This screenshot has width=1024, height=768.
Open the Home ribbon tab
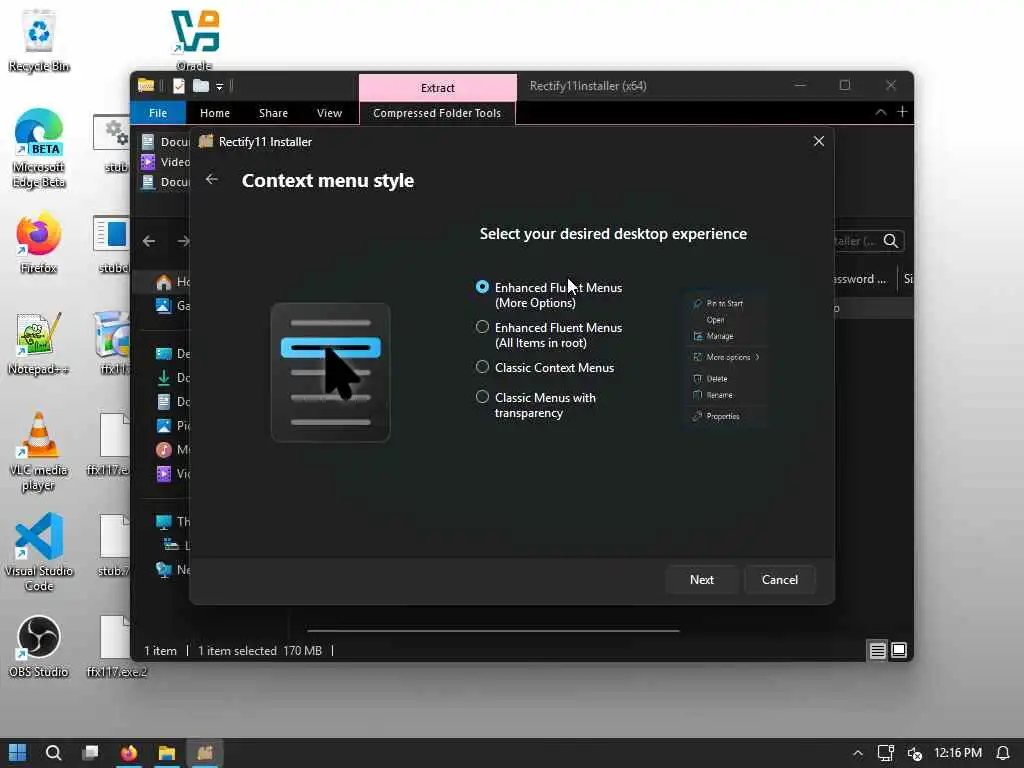tap(214, 113)
